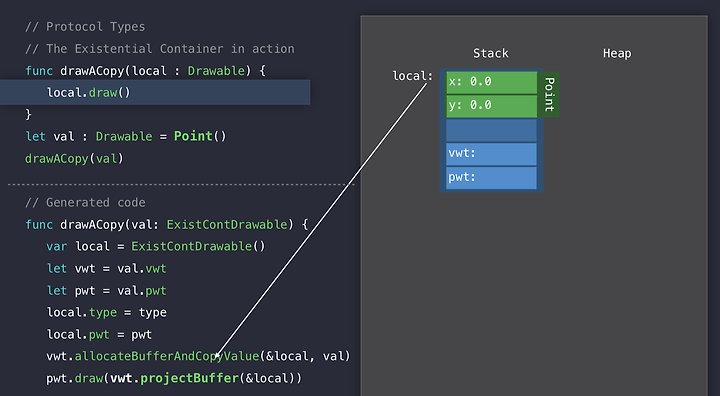Select the vertical Point type label

point(549,94)
